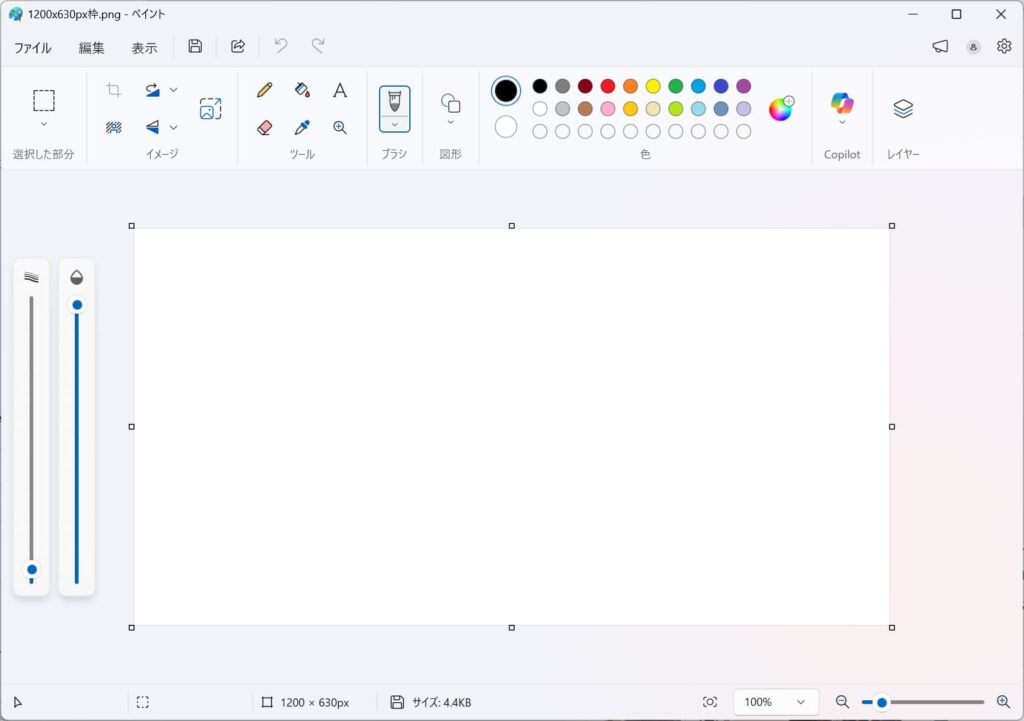The image size is (1024, 721).
Task: Select the Pencil tool
Action: tap(265, 90)
